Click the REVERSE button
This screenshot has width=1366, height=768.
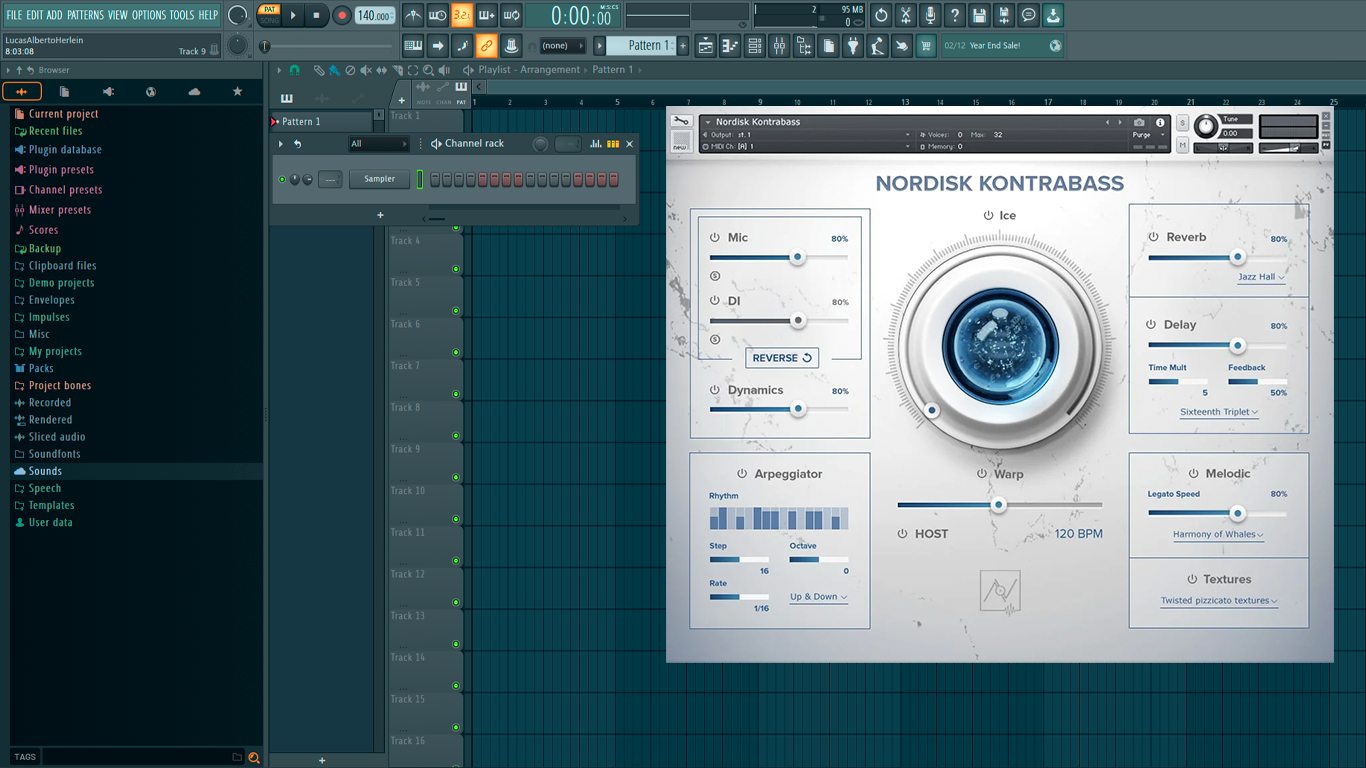[x=782, y=358]
